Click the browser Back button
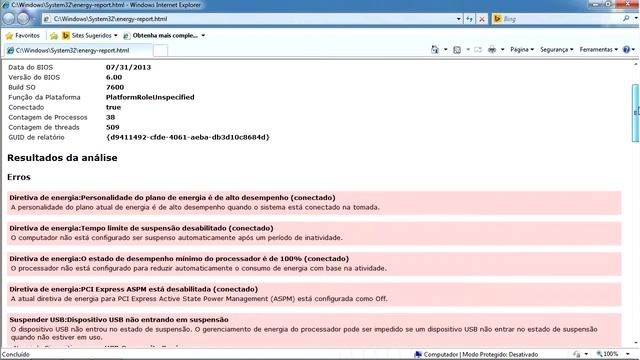This screenshot has width=640, height=360. pyautogui.click(x=9, y=18)
